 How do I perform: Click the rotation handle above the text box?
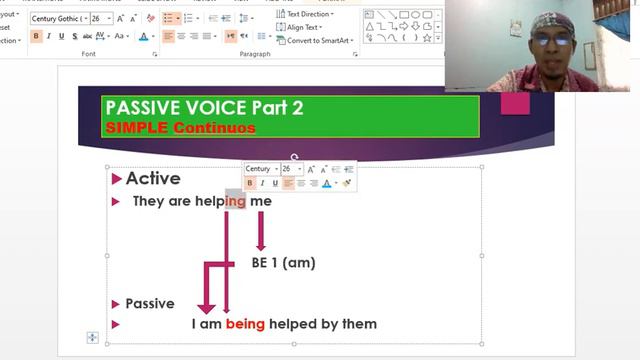(294, 157)
